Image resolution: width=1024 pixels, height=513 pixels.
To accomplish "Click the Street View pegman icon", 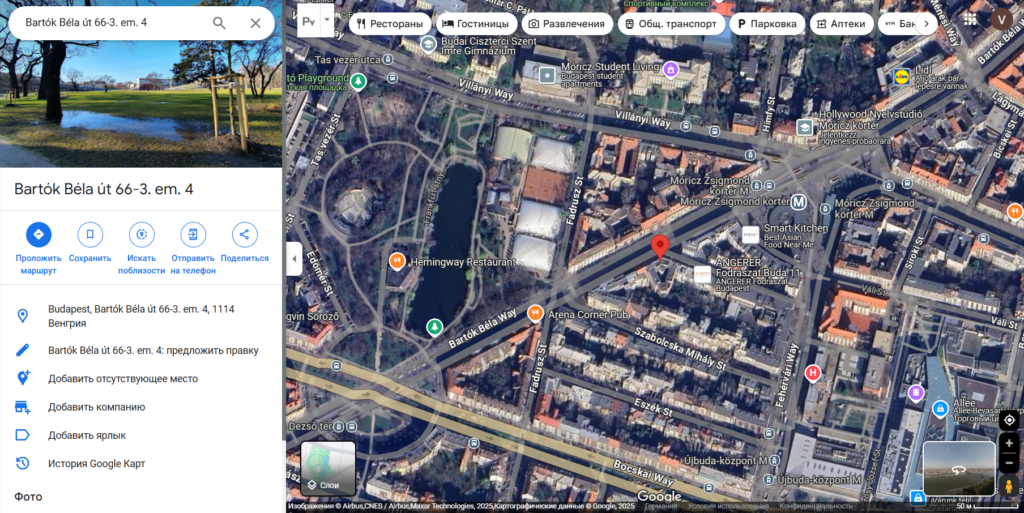I will [1009, 486].
